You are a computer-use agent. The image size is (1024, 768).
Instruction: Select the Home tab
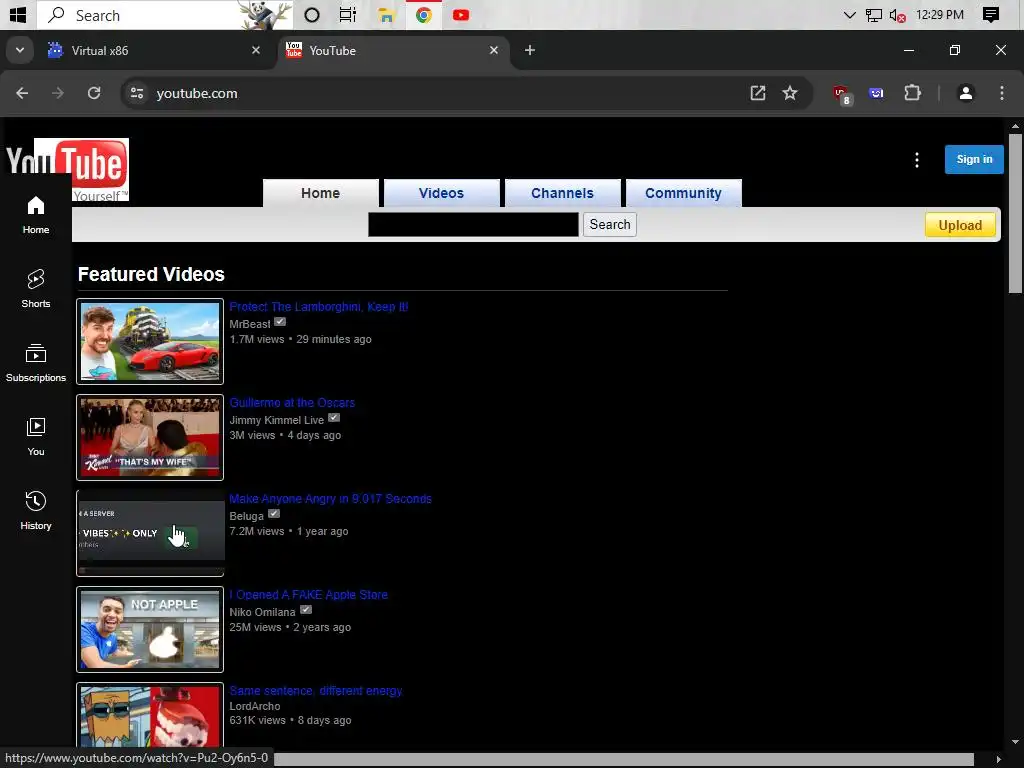pyautogui.click(x=321, y=193)
